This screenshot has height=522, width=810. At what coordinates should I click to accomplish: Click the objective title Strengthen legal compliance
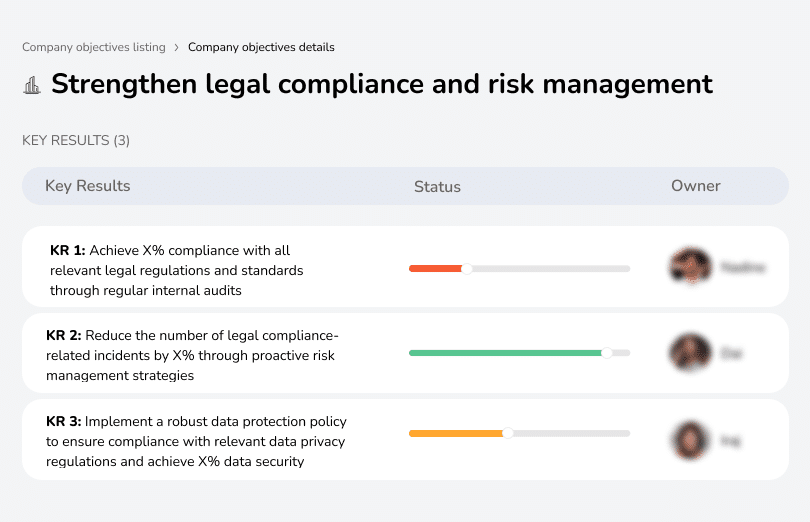click(x=382, y=84)
